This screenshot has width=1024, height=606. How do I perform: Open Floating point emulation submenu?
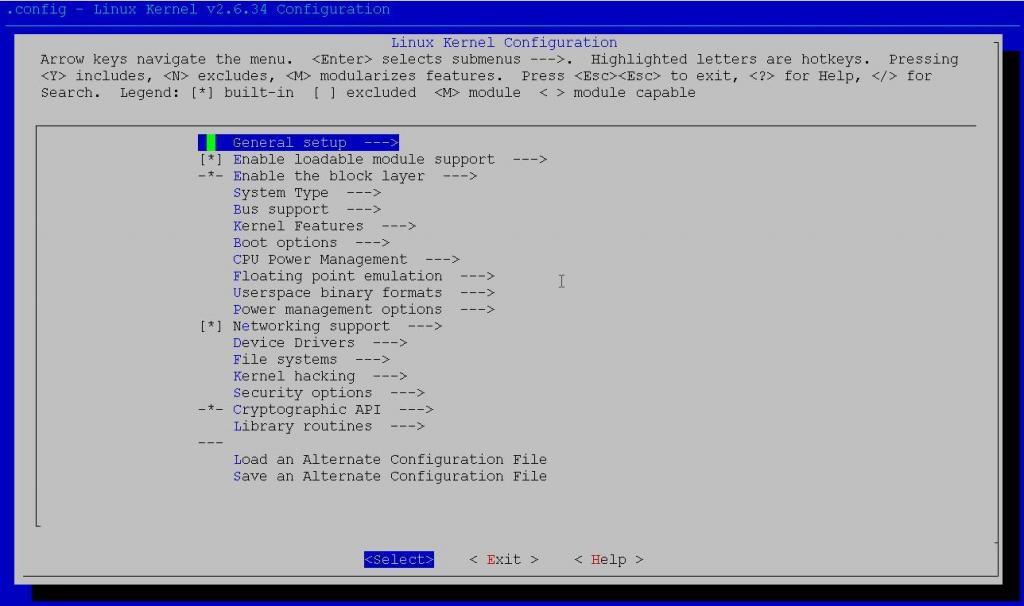coord(364,276)
